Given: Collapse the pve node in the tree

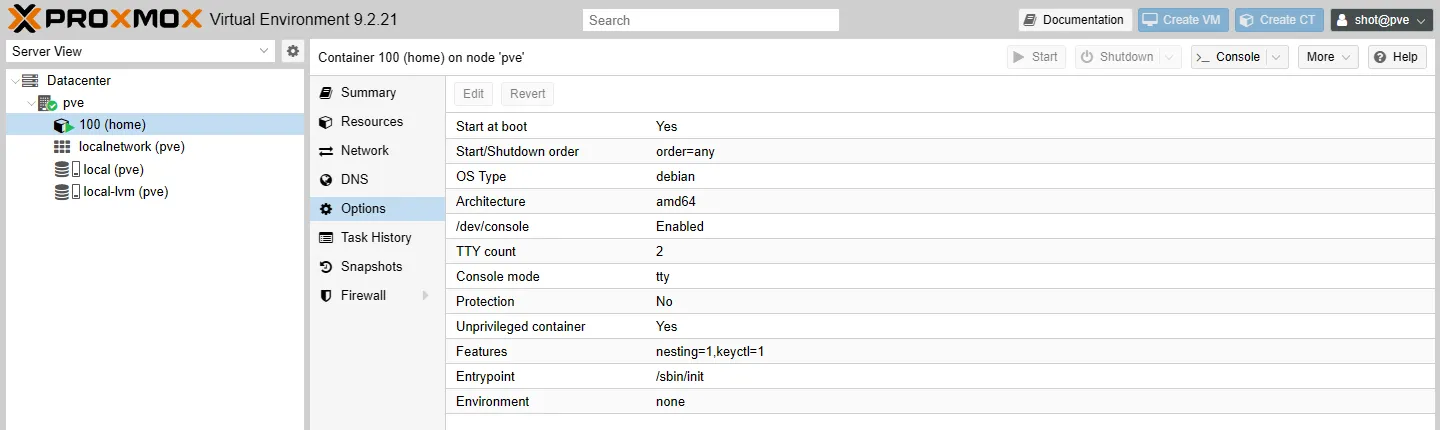Looking at the screenshot, I should 30,103.
